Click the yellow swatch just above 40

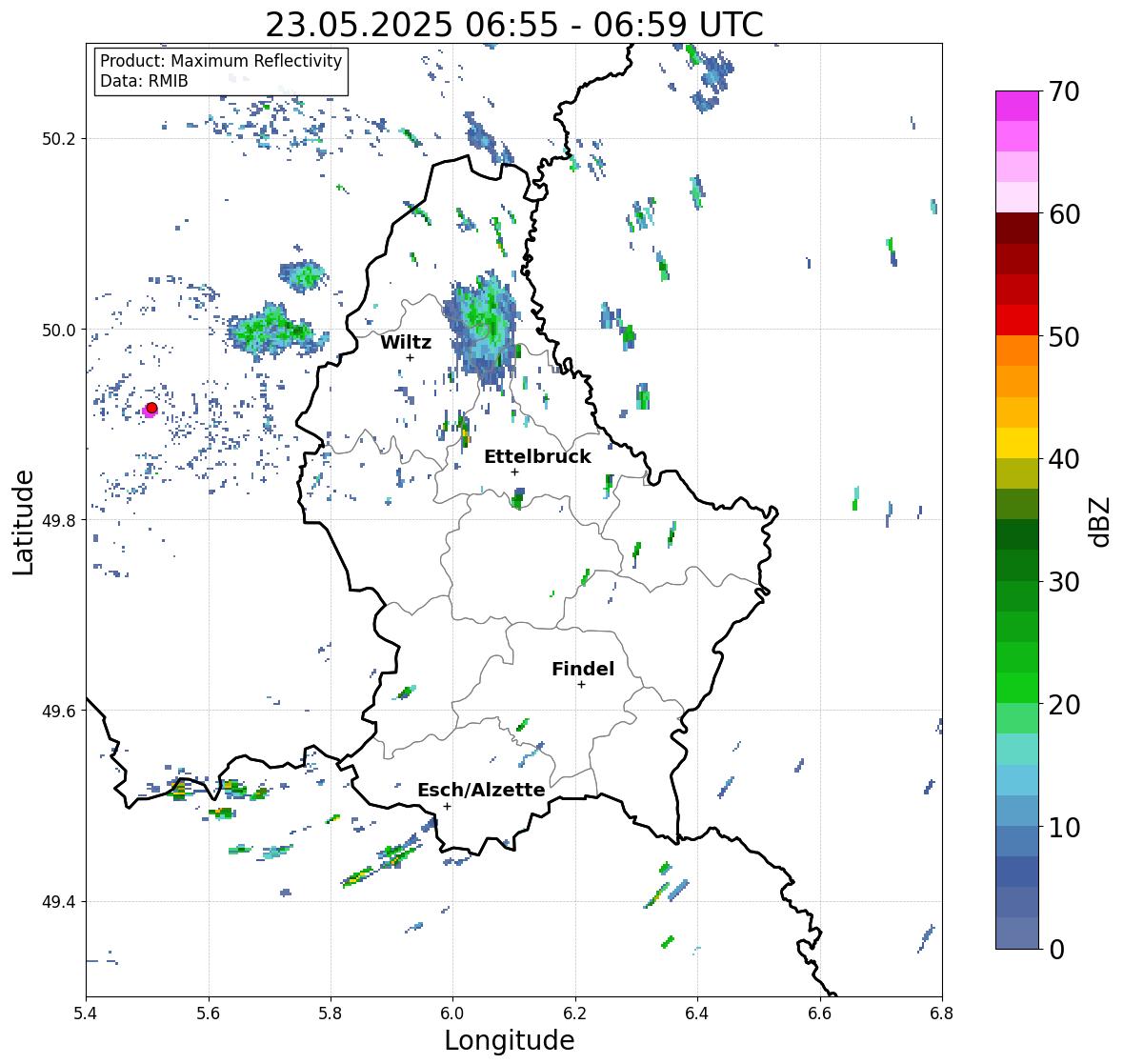(x=1017, y=443)
